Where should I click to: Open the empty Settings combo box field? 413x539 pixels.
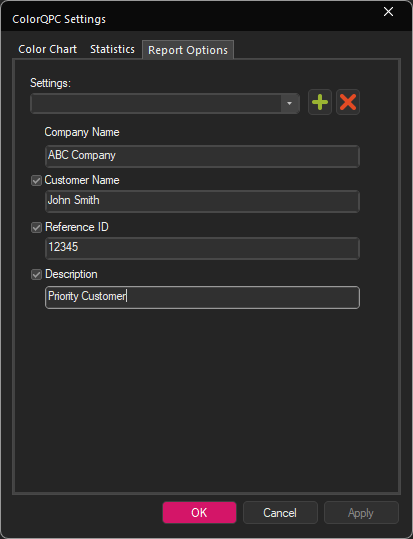[165, 103]
